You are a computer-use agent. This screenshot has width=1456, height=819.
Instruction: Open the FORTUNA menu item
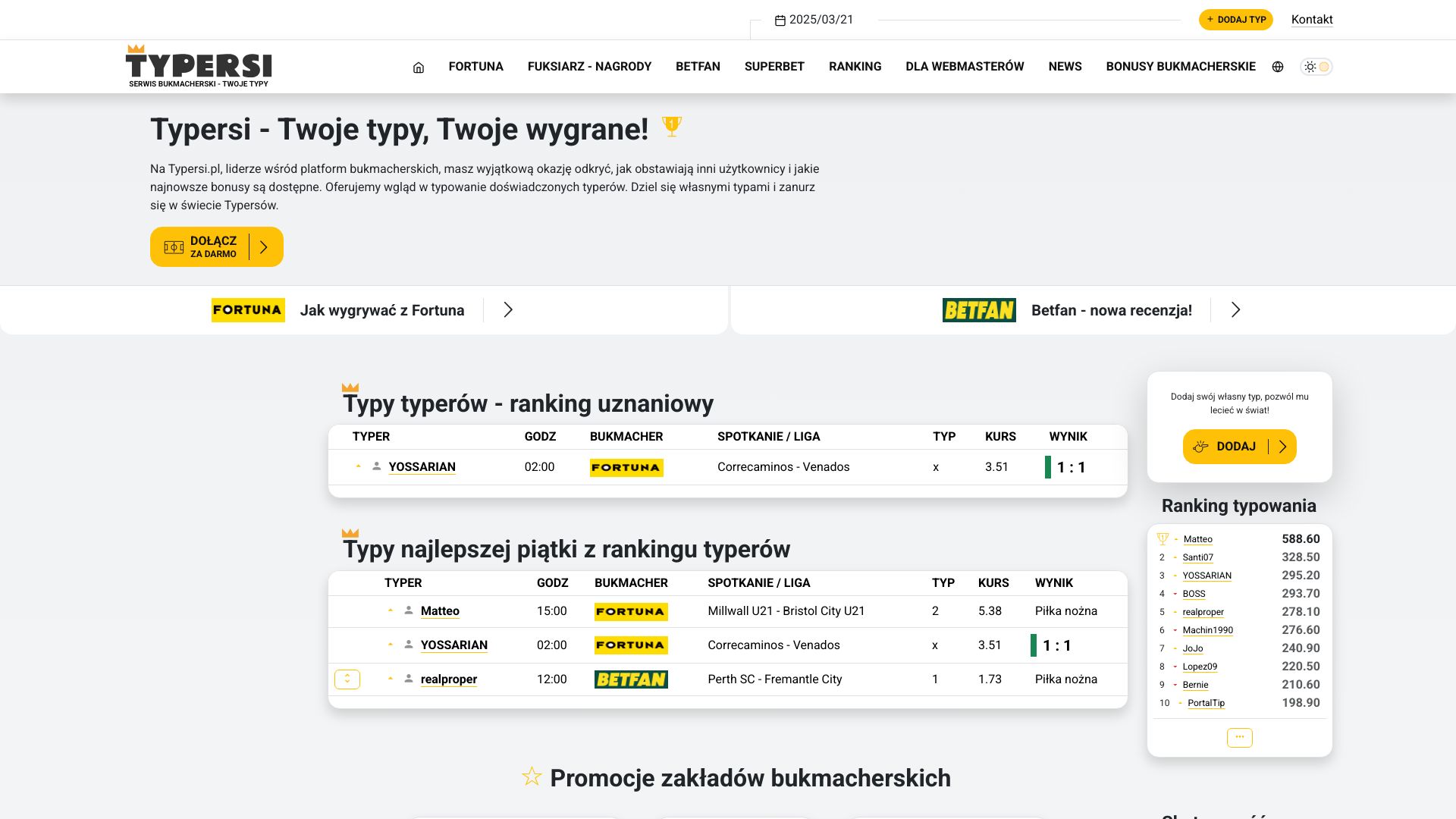[475, 67]
